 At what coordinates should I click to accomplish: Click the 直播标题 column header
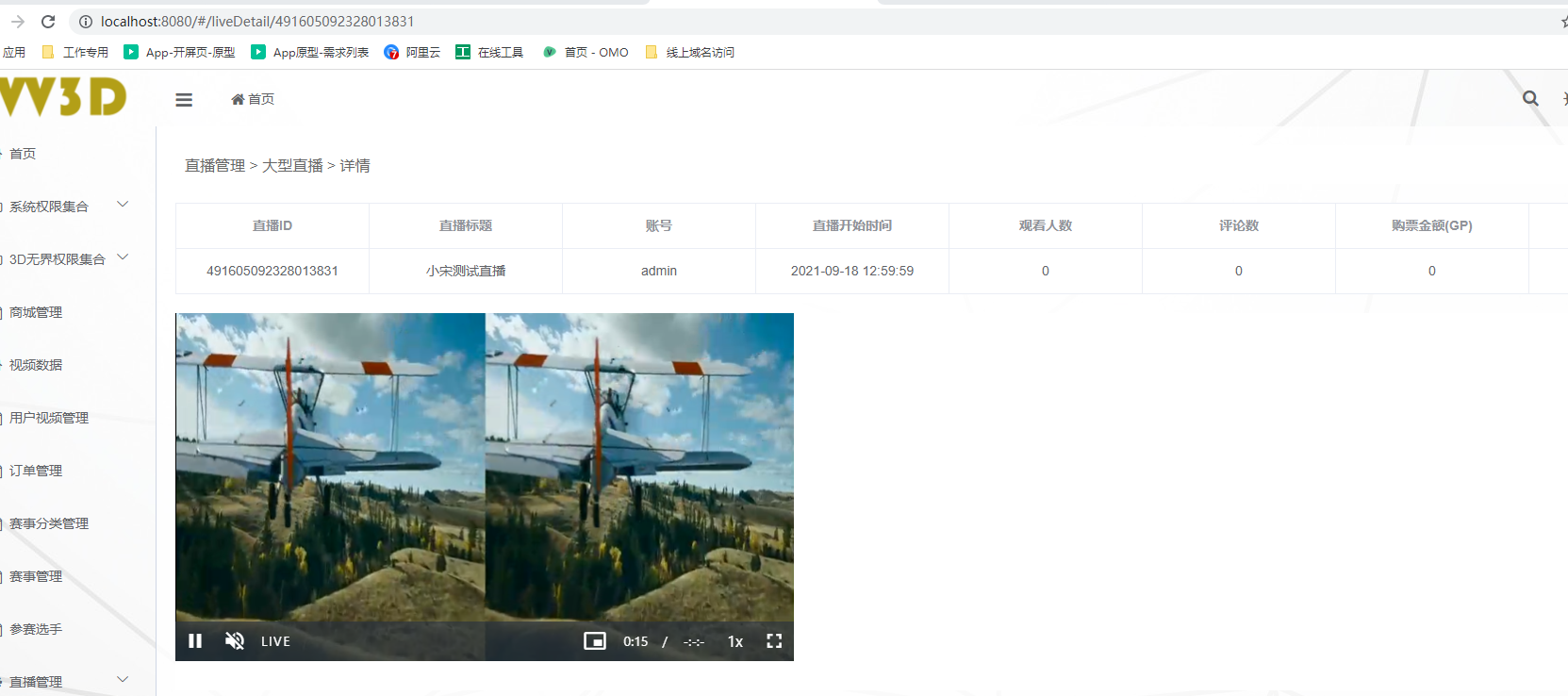point(466,225)
